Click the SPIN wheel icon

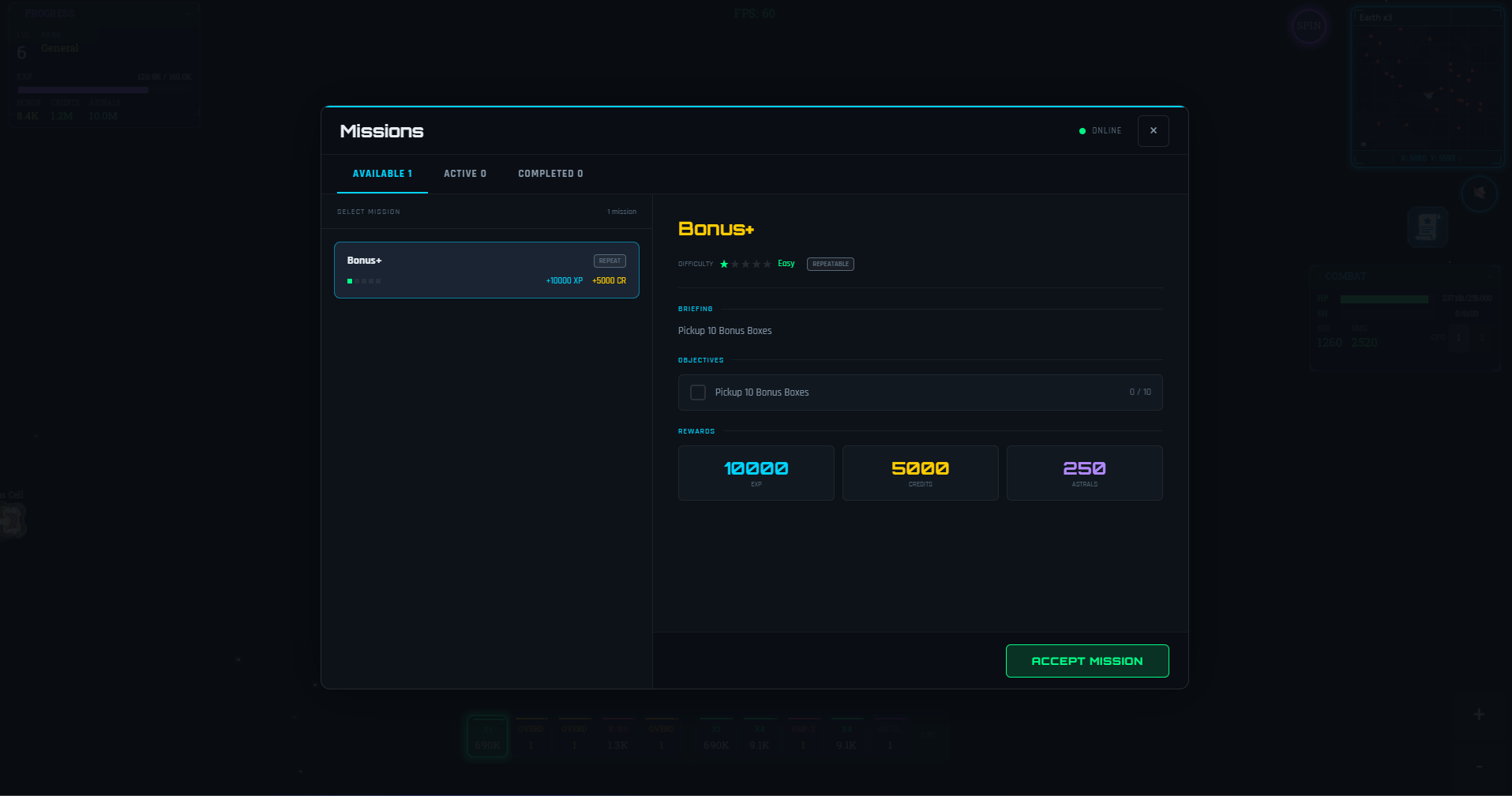pyautogui.click(x=1309, y=26)
